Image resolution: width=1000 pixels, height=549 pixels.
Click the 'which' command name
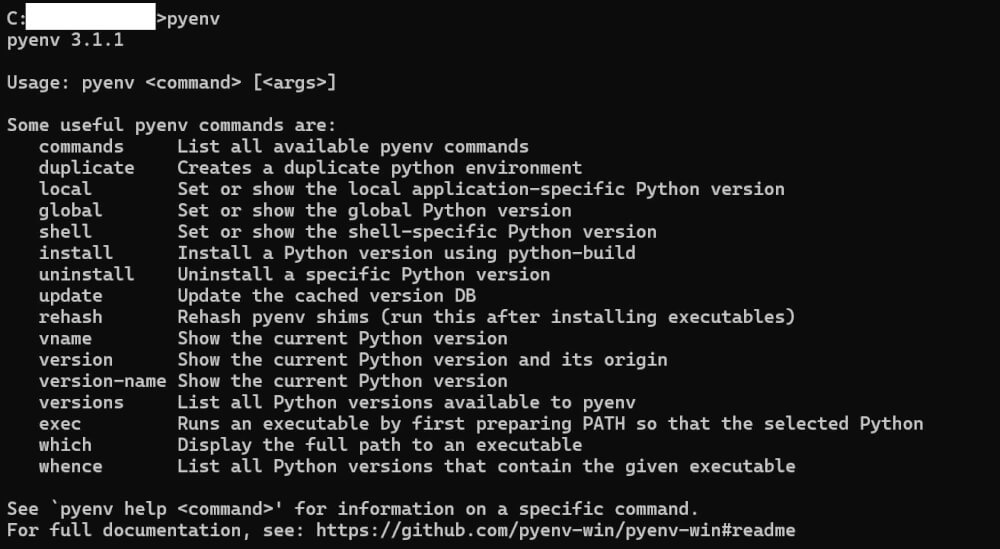tap(65, 445)
